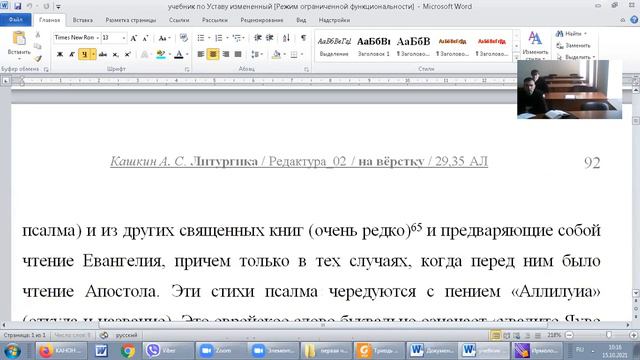Open Viber in taskbar

(169, 351)
